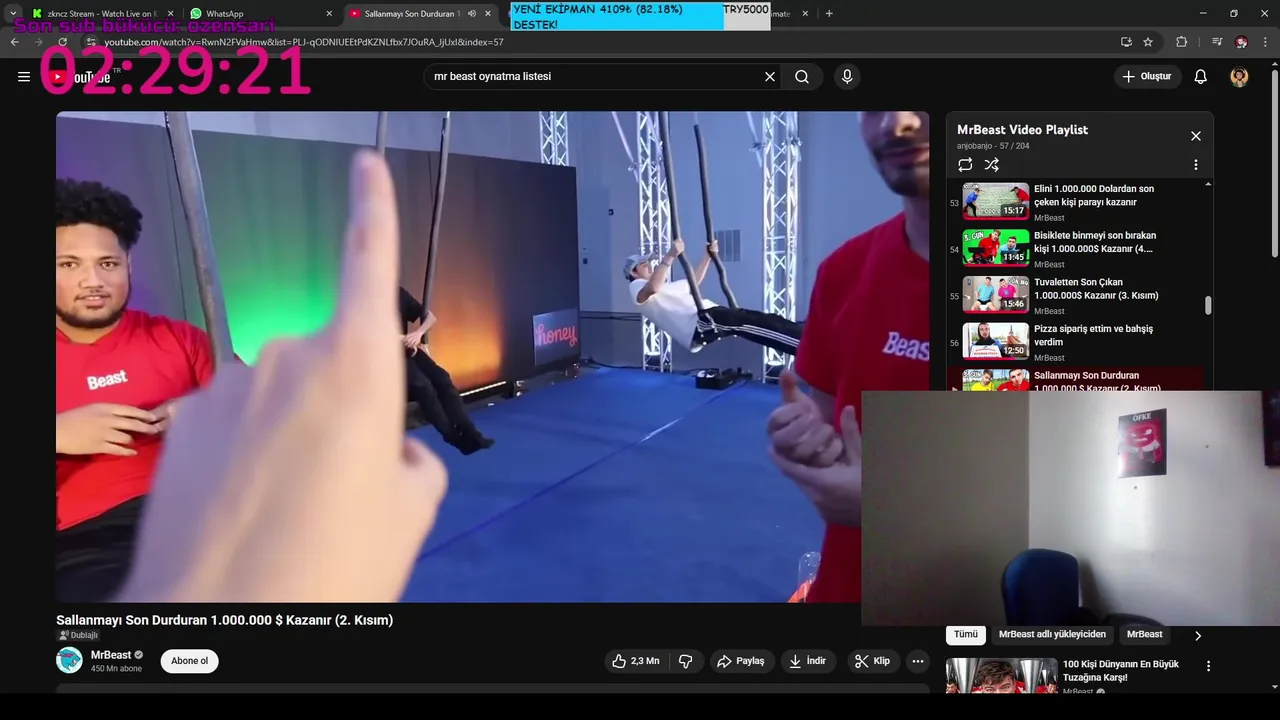Viewport: 1280px width, 720px height.
Task: Open browser extensions puzzle icon
Action: 1182,42
